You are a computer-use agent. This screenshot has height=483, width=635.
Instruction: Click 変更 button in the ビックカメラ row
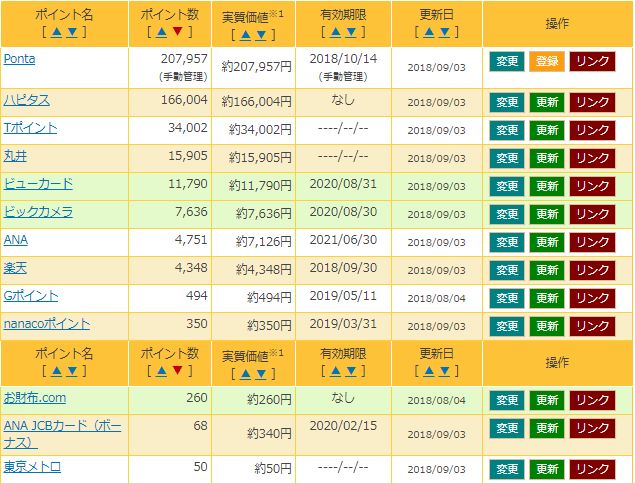507,214
